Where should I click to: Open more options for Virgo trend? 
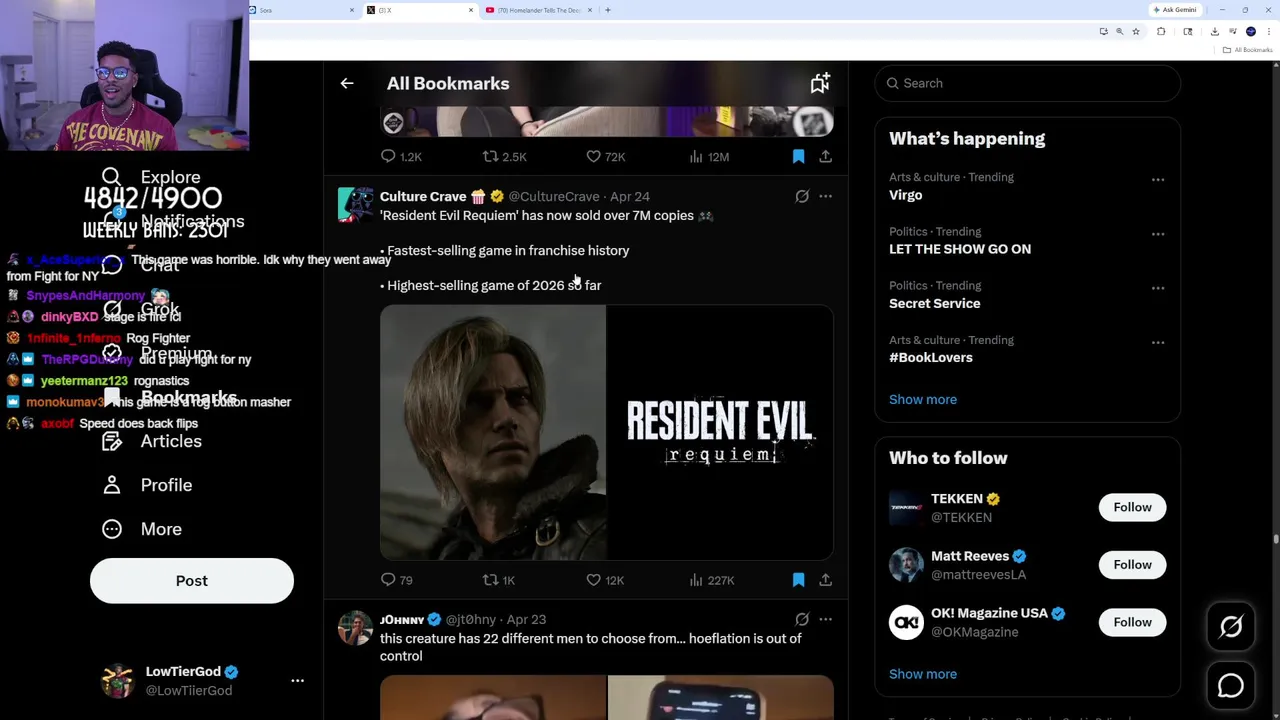tap(1158, 180)
